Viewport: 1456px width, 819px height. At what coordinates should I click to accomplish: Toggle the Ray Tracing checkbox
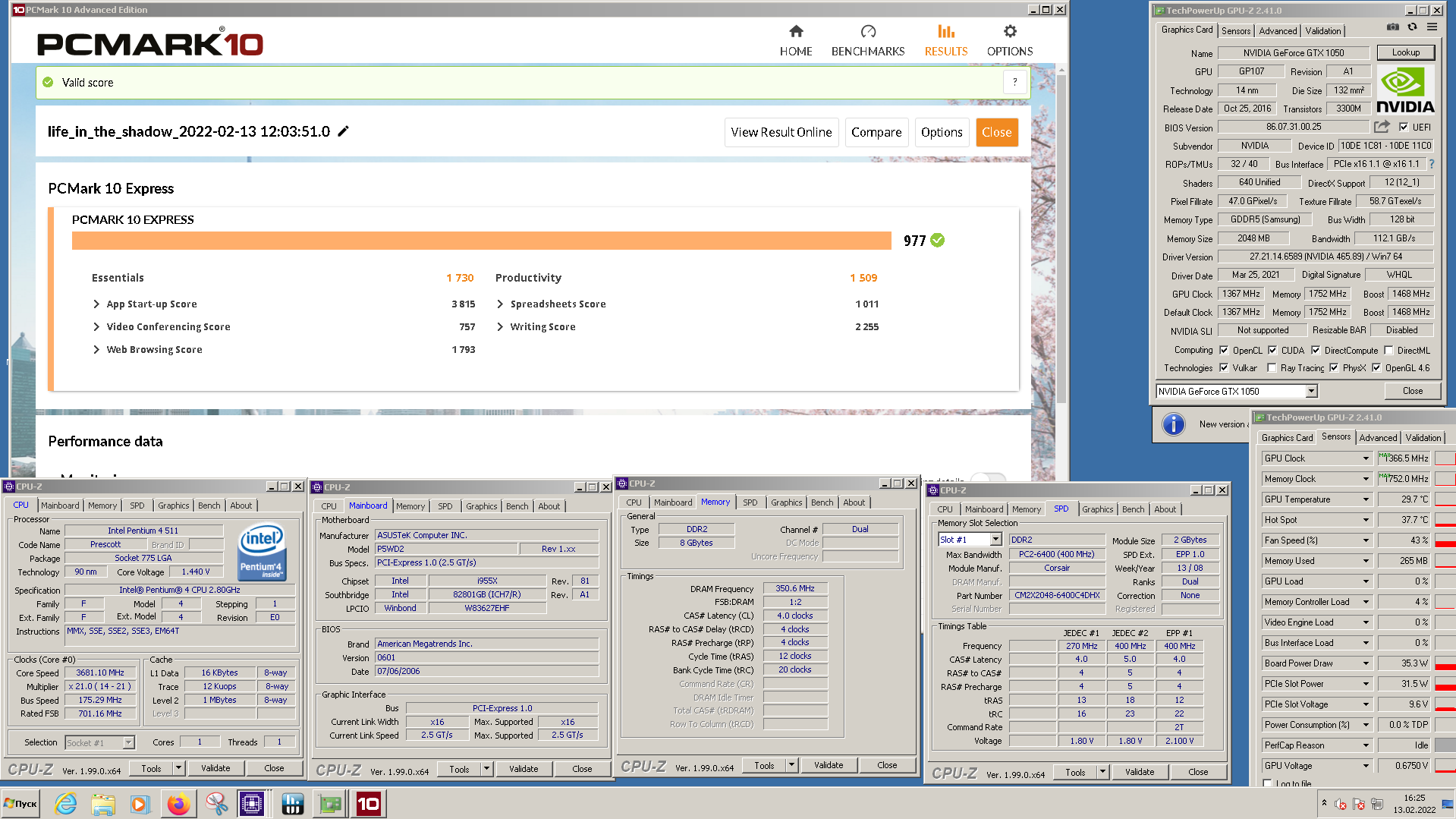pyautogui.click(x=1272, y=367)
